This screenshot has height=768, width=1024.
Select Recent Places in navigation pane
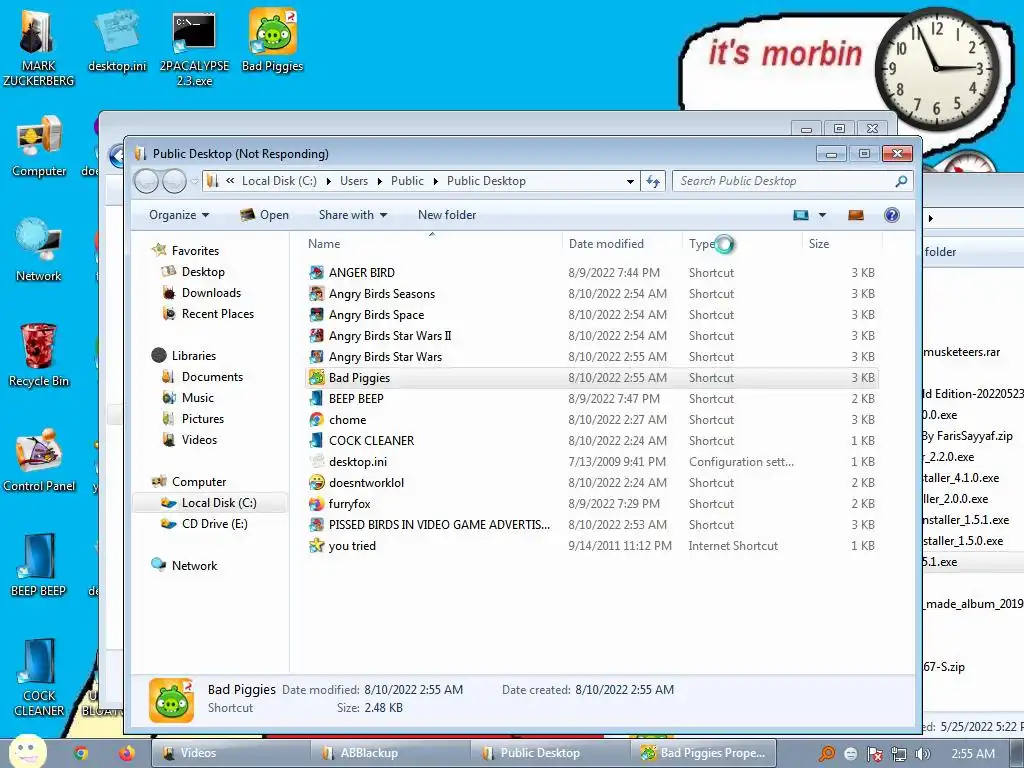[x=217, y=313]
